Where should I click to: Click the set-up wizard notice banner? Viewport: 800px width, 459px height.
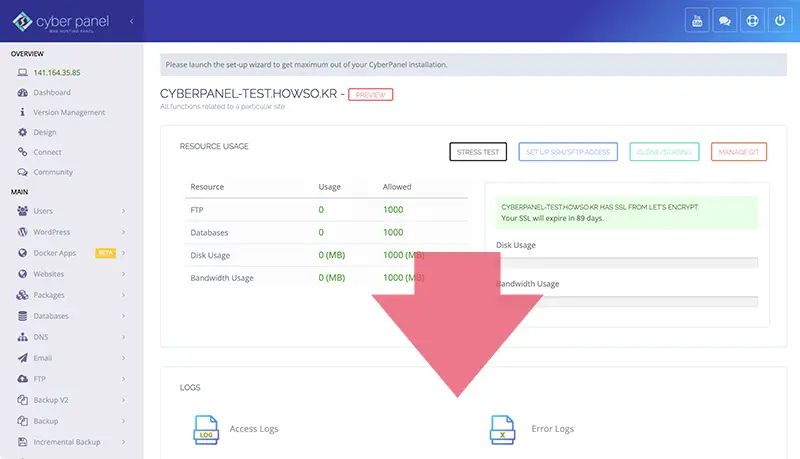pyautogui.click(x=473, y=65)
